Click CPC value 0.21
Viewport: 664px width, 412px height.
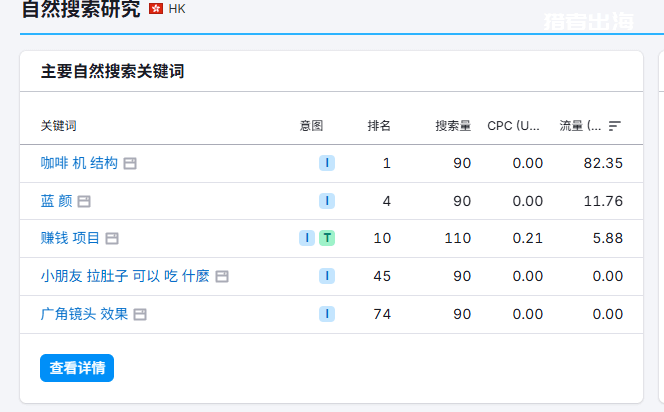(x=528, y=238)
